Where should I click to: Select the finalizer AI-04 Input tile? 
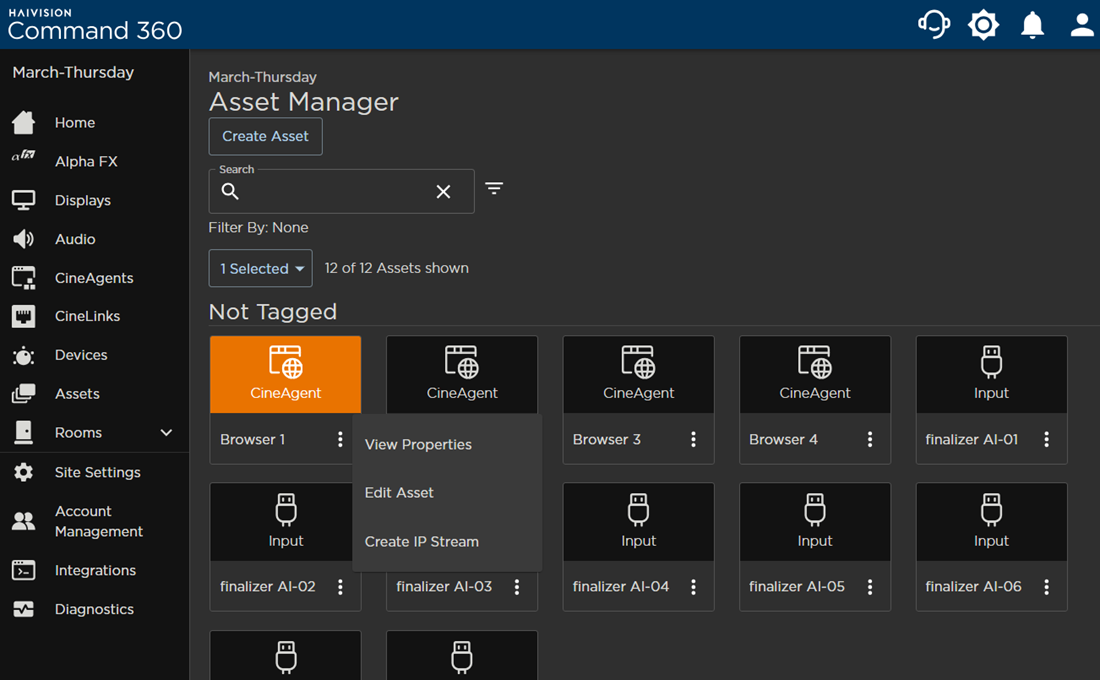coord(638,521)
